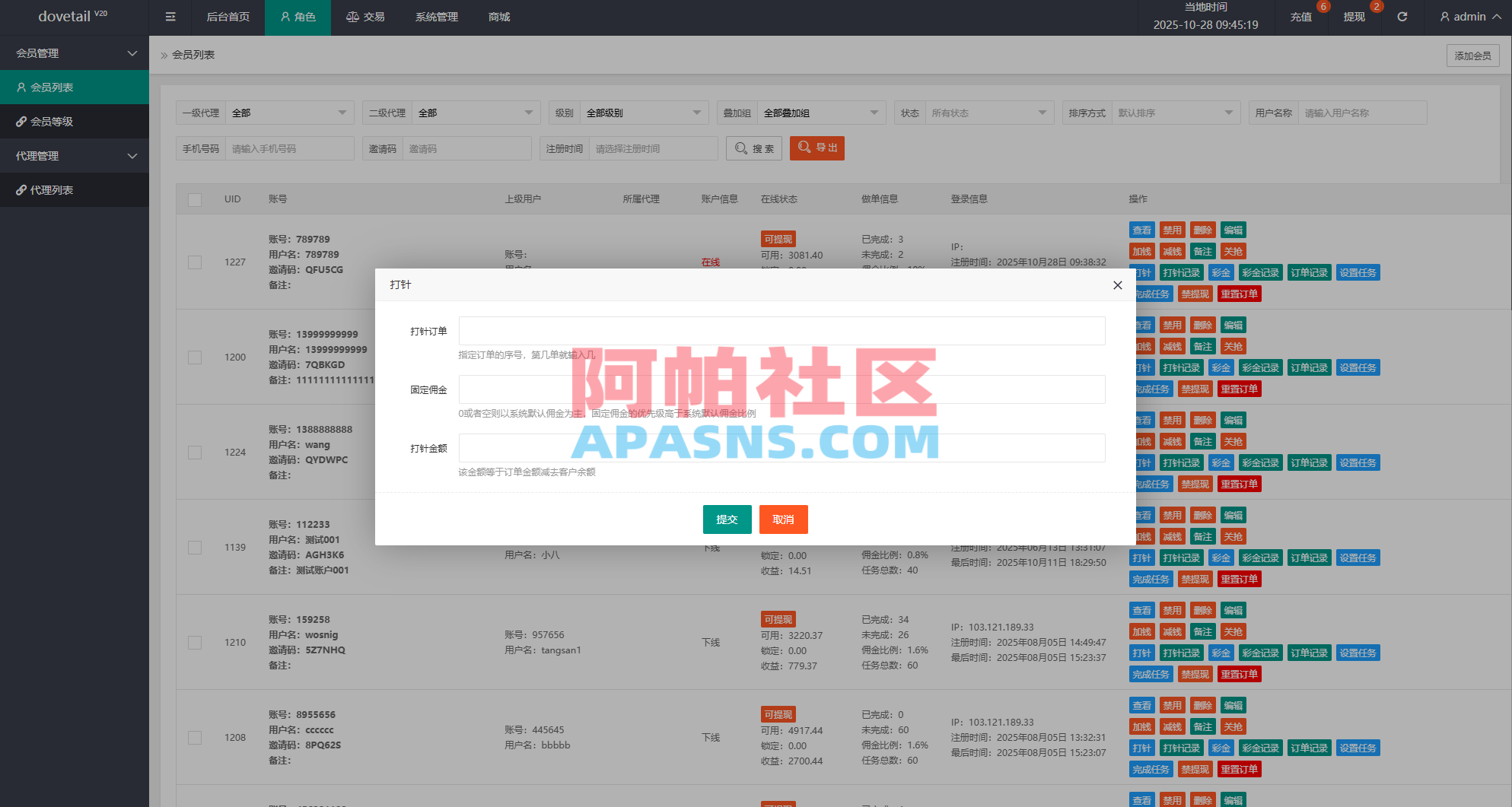Focus the 打针订单 input field

tap(782, 331)
